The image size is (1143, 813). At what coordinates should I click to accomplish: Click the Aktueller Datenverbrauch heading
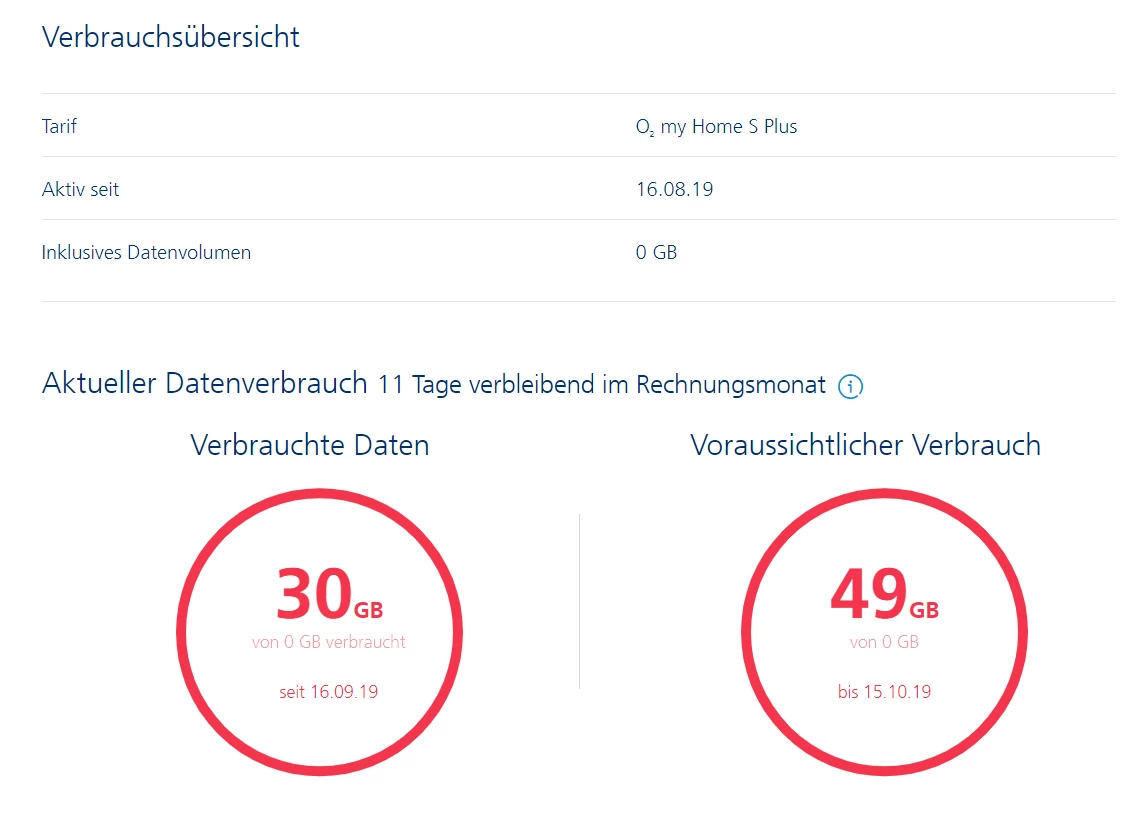tap(204, 384)
